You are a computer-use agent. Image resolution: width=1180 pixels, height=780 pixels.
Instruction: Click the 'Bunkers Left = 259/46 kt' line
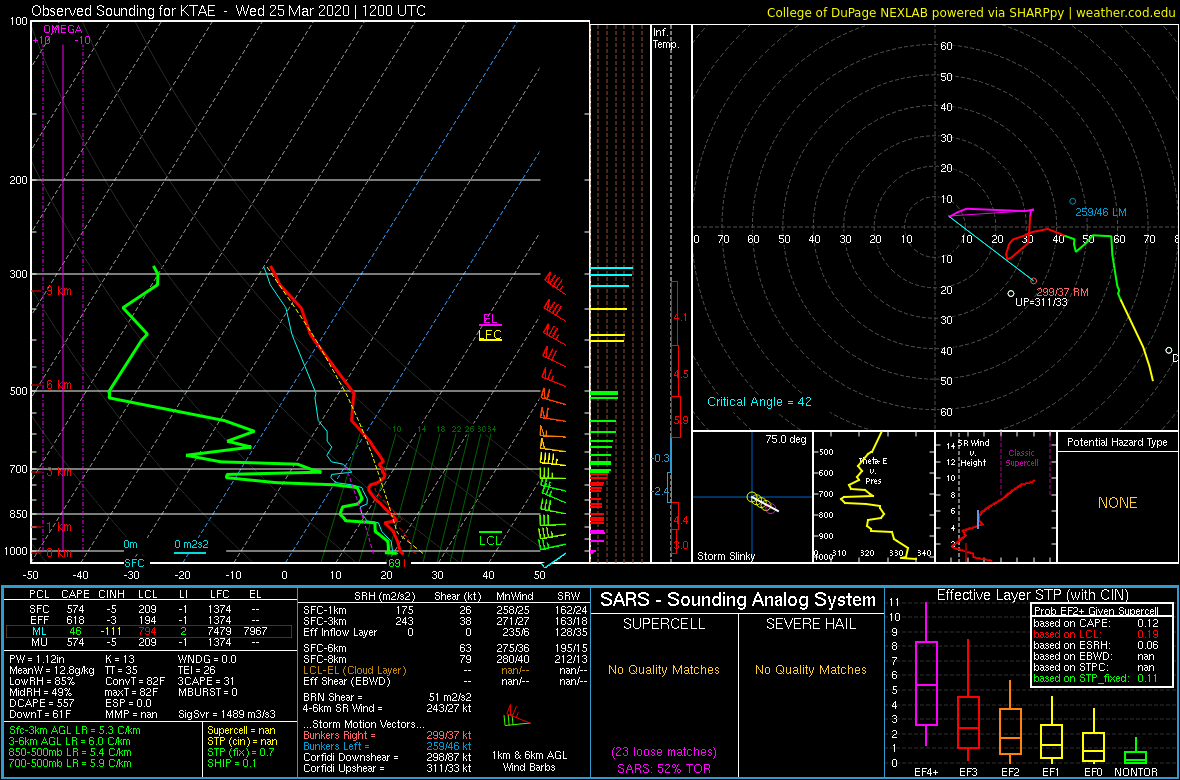tap(386, 745)
